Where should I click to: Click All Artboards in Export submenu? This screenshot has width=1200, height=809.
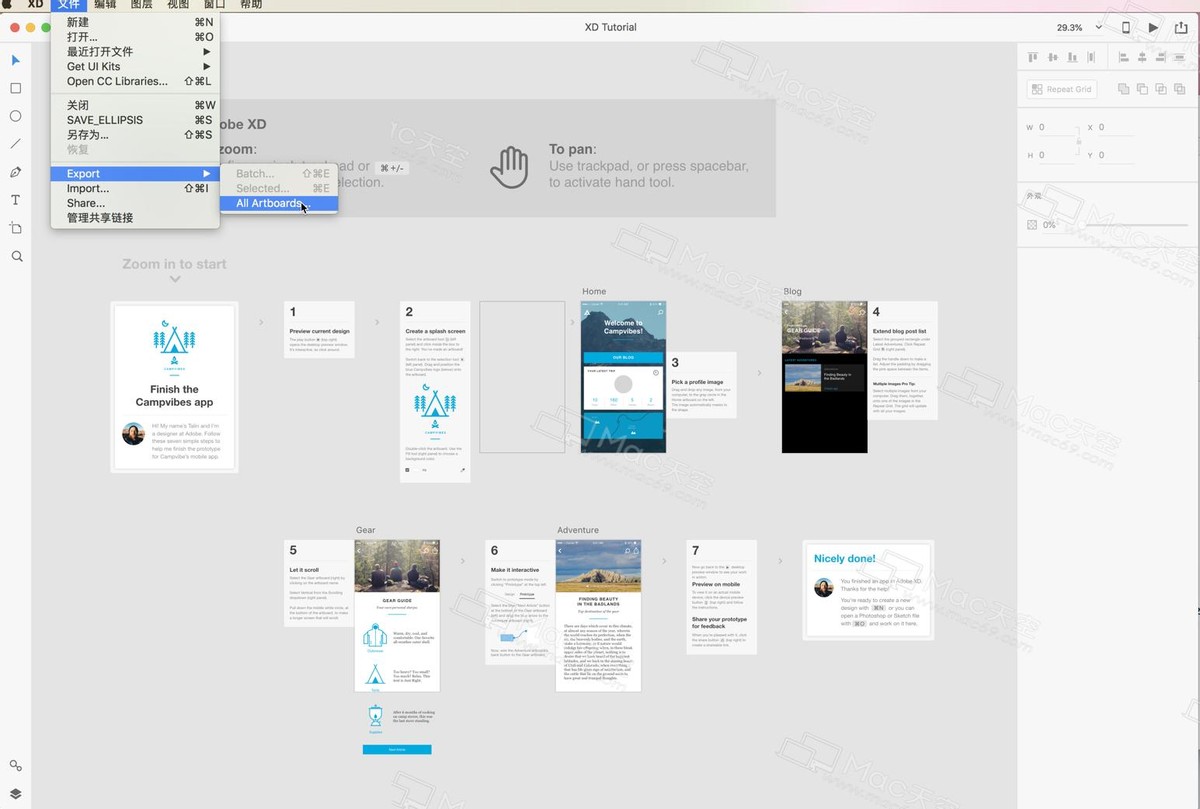273,204
